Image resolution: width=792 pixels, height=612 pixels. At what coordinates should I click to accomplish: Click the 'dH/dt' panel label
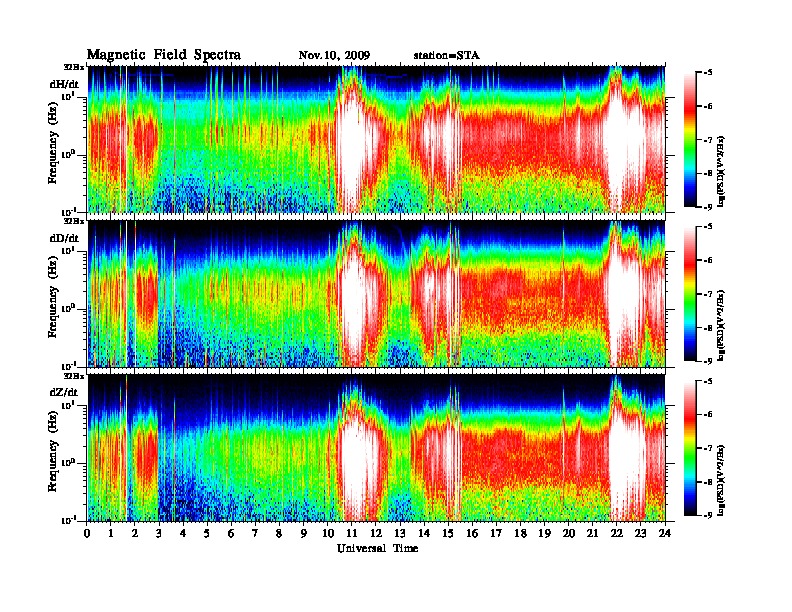pos(64,84)
